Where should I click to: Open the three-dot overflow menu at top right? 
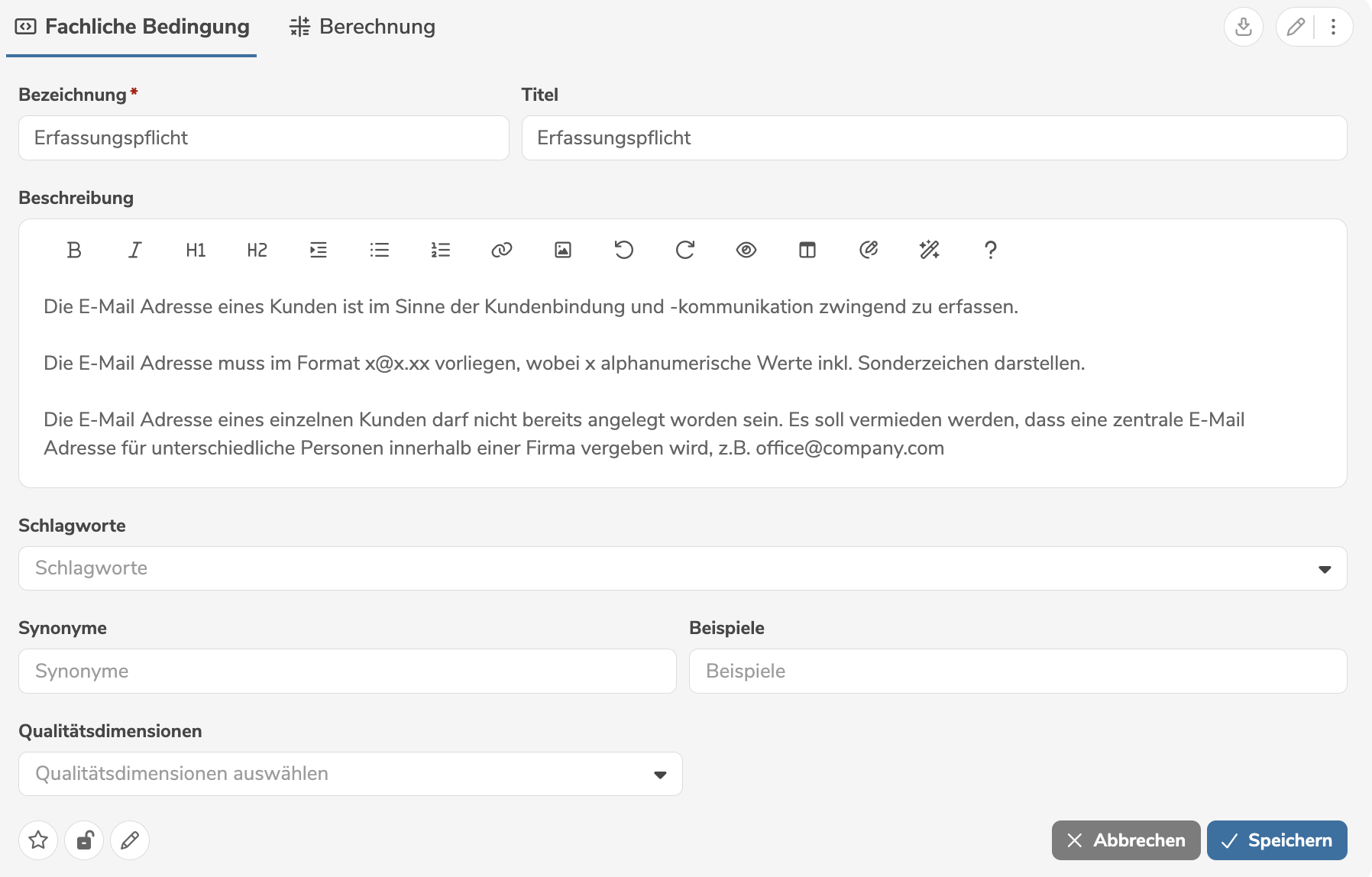(1334, 26)
